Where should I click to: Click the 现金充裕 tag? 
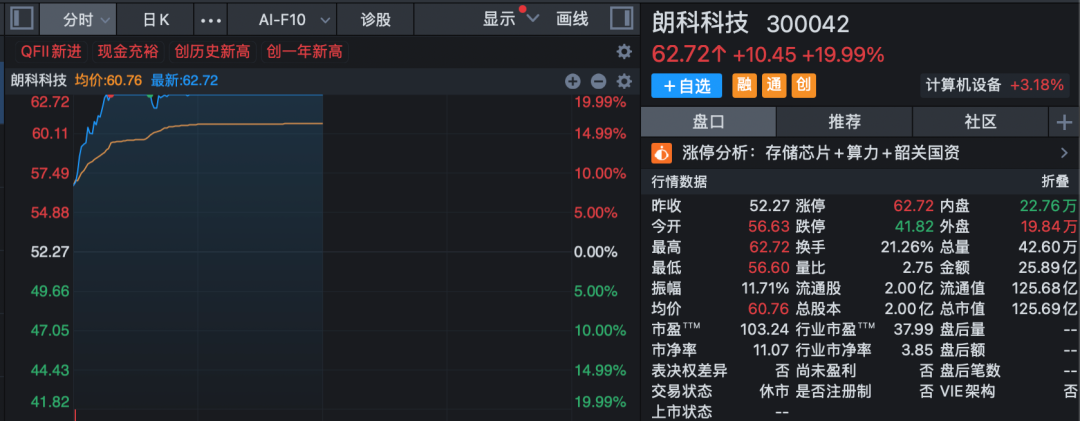click(128, 52)
